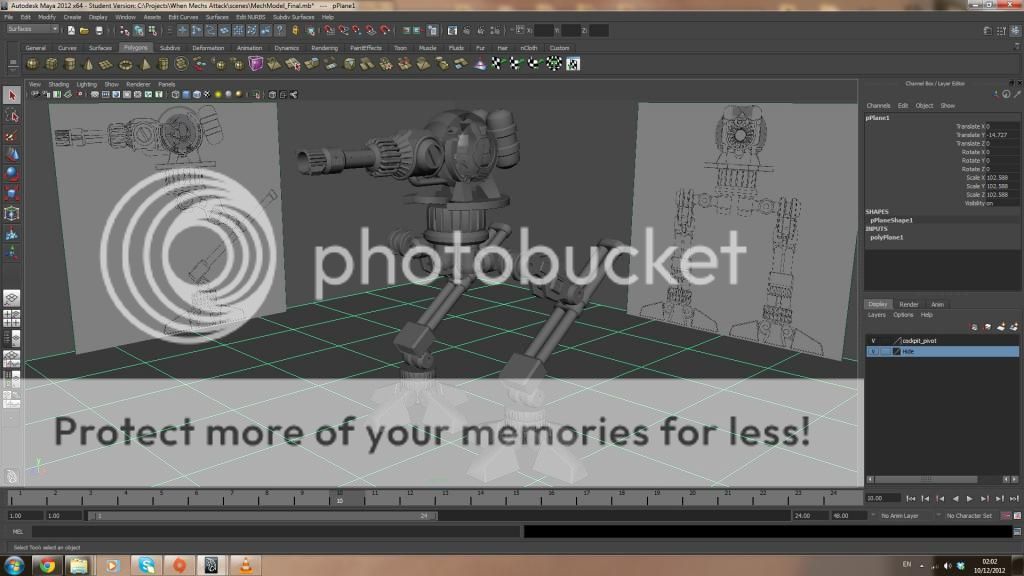Toggle display type box of Hide layer
1024x576 pixels.
885,352
